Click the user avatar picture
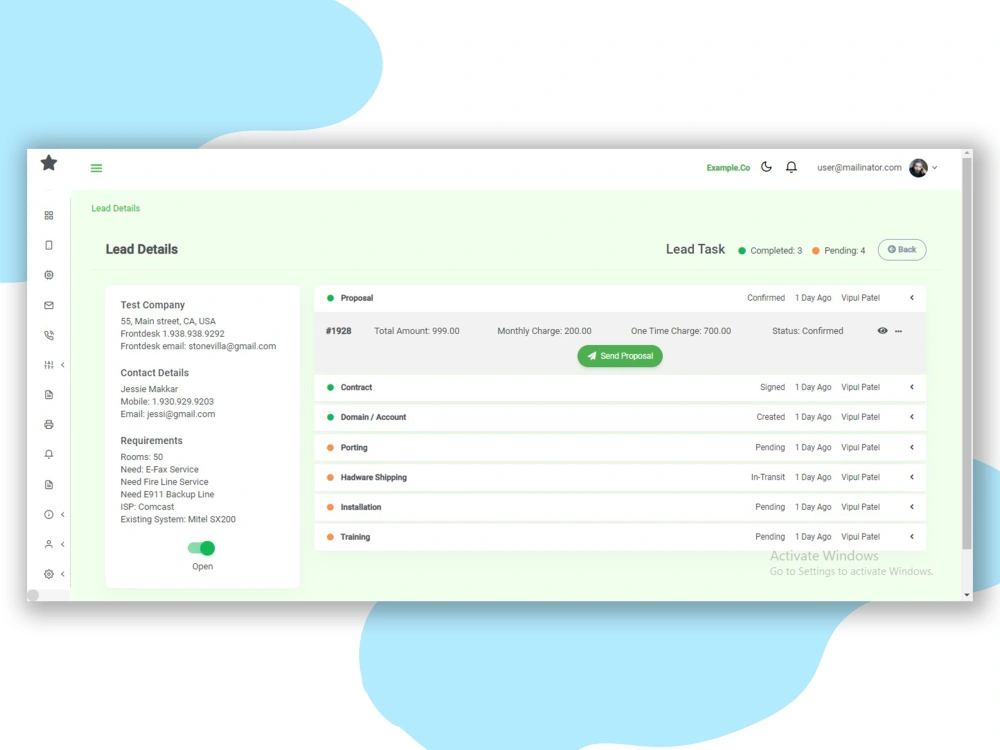This screenshot has width=1000, height=750. [918, 168]
